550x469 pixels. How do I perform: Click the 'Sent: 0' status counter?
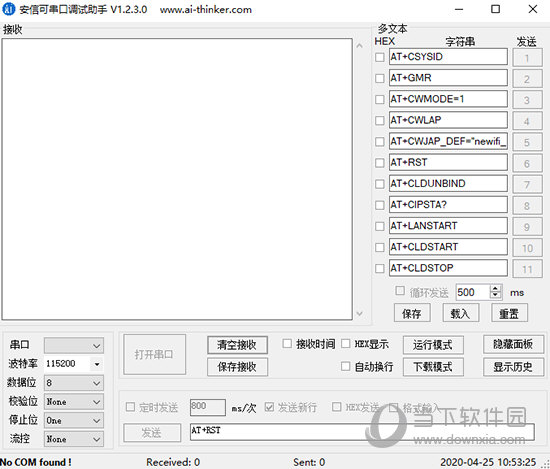309,462
